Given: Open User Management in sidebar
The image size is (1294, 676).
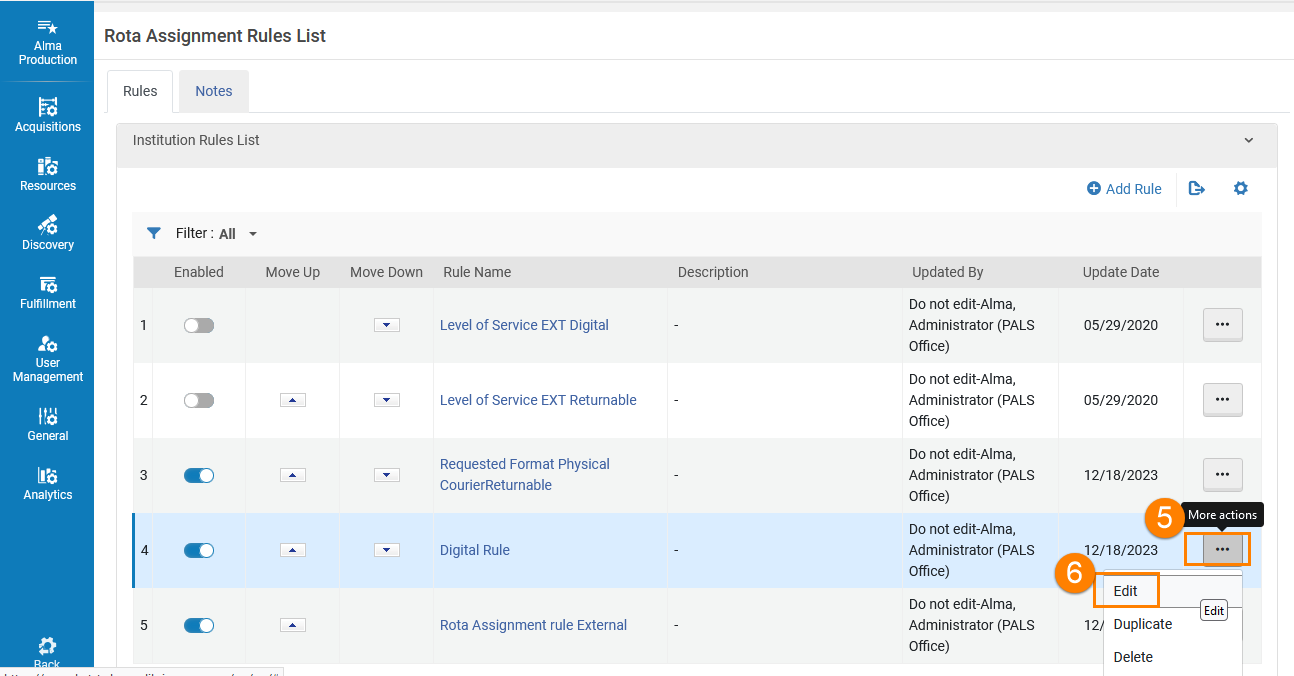Looking at the screenshot, I should (47, 357).
